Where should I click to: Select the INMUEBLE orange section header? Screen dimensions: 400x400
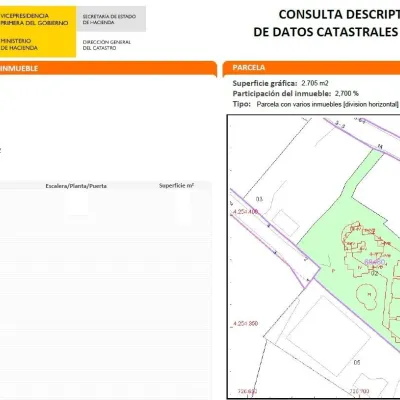coord(108,68)
